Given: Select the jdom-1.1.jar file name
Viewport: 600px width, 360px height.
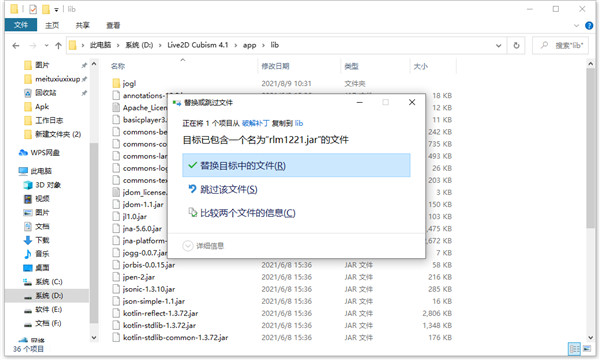Looking at the screenshot, I should (143, 204).
